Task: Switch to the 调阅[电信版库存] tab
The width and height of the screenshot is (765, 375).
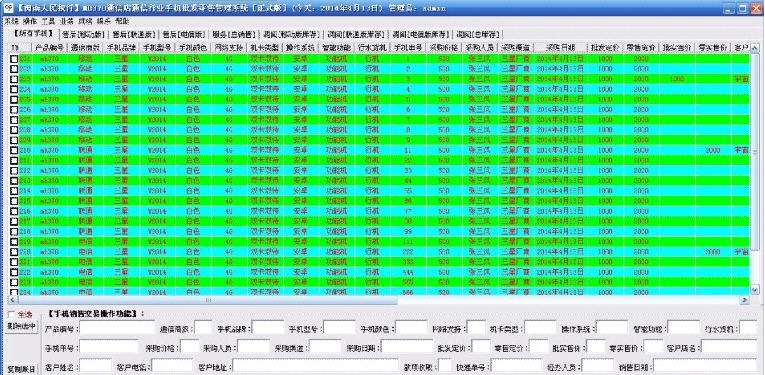Action: (420, 35)
